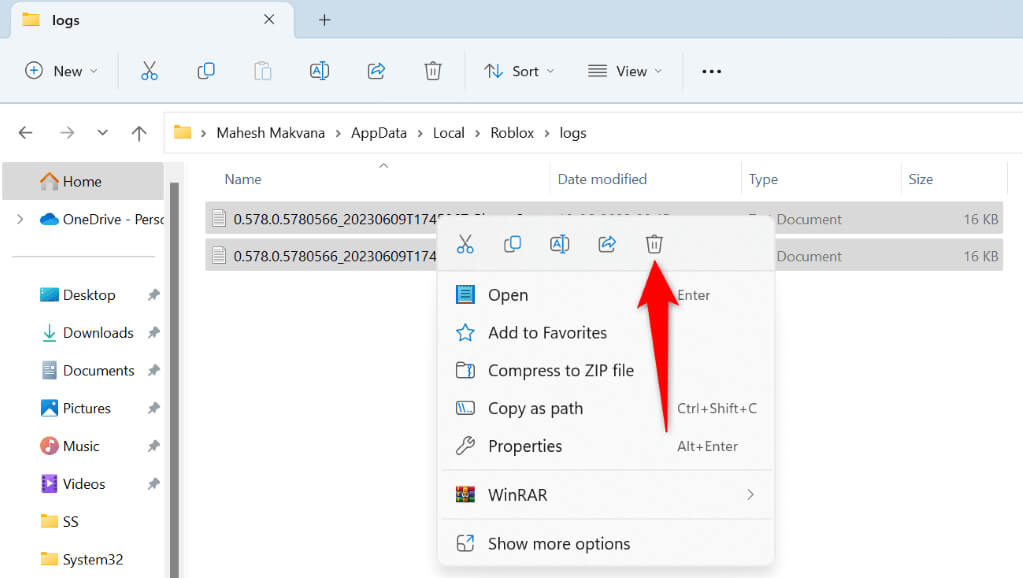Click the Cut scissors icon in context menu
This screenshot has height=578, width=1023.
tap(465, 244)
